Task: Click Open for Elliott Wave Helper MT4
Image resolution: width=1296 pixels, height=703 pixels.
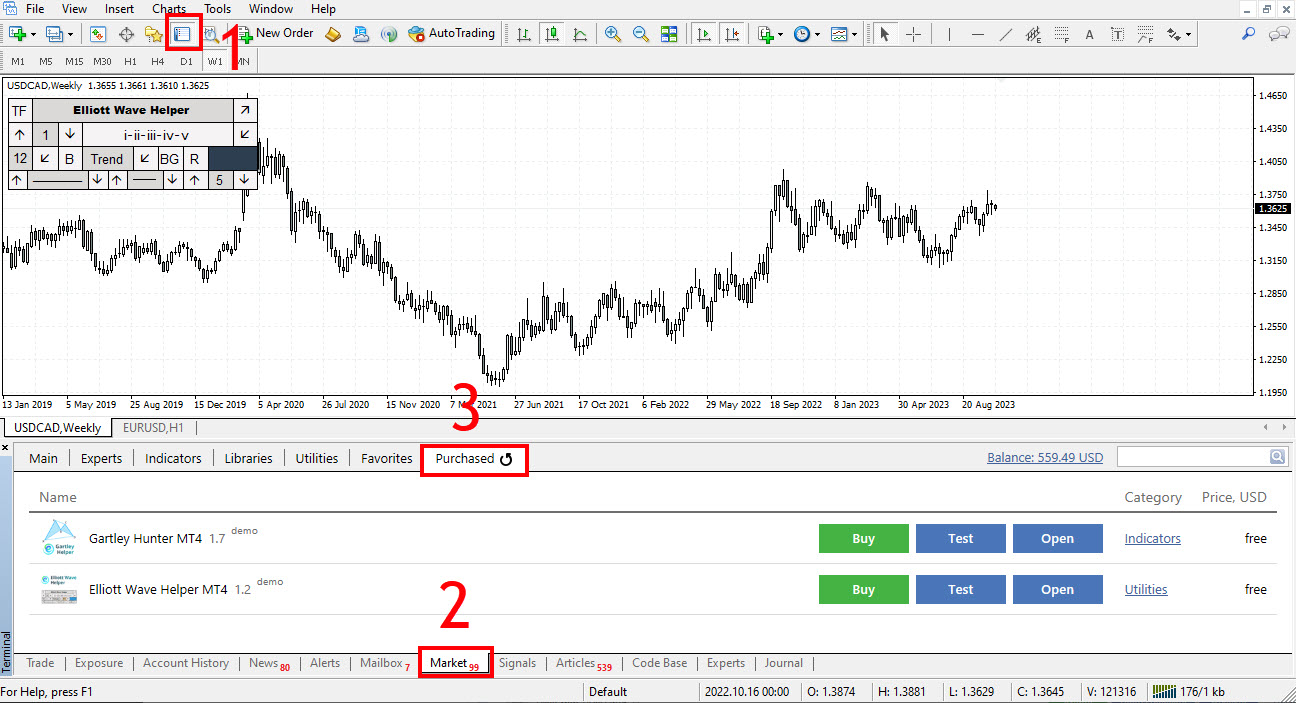Action: (x=1057, y=589)
